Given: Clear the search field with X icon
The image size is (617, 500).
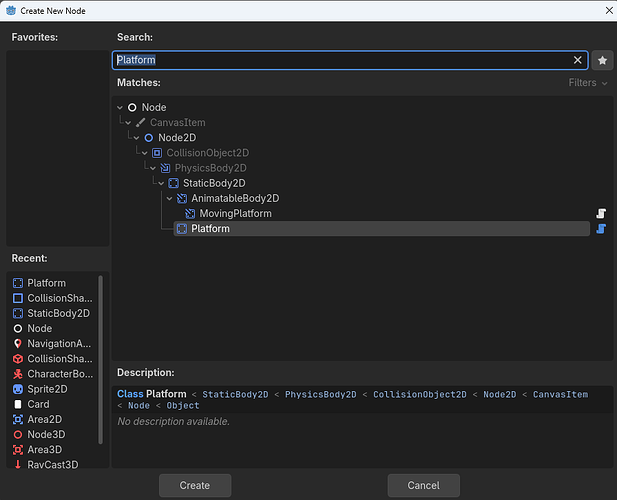Looking at the screenshot, I should (577, 60).
